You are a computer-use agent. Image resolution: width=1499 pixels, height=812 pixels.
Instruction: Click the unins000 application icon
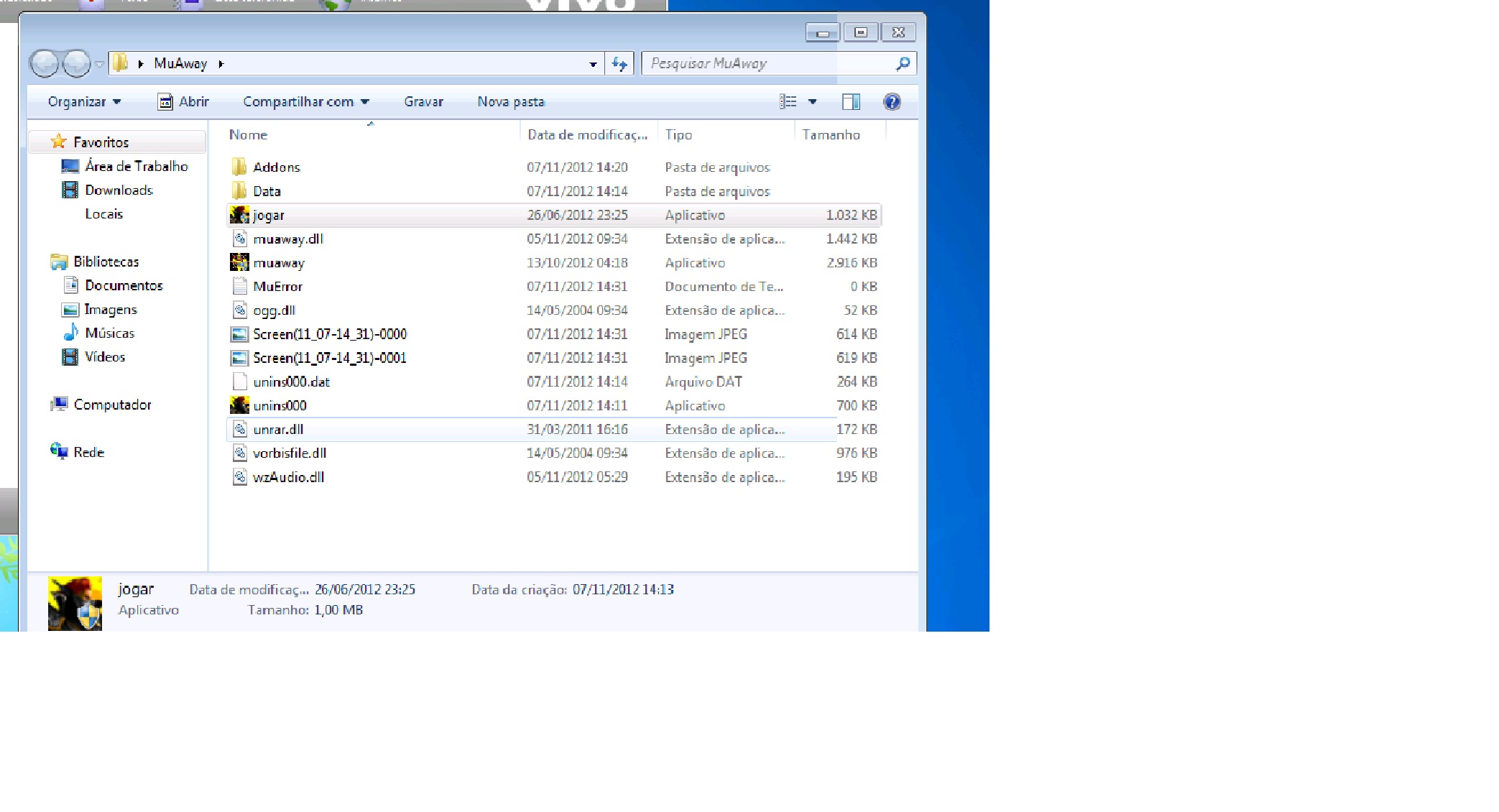coord(239,405)
